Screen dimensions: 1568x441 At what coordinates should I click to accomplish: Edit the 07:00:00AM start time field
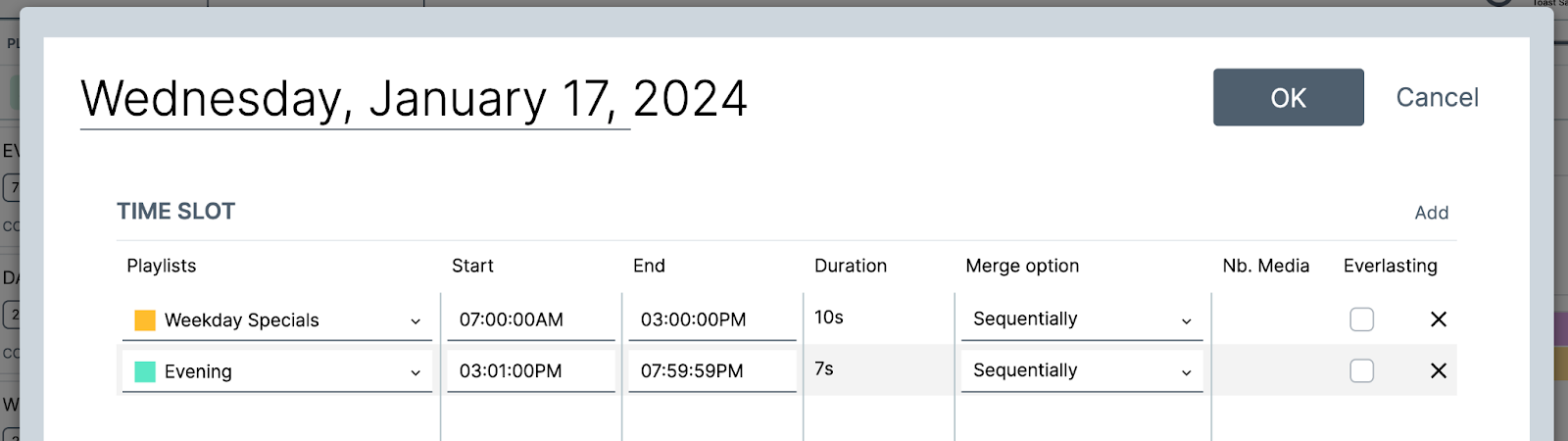coord(530,319)
